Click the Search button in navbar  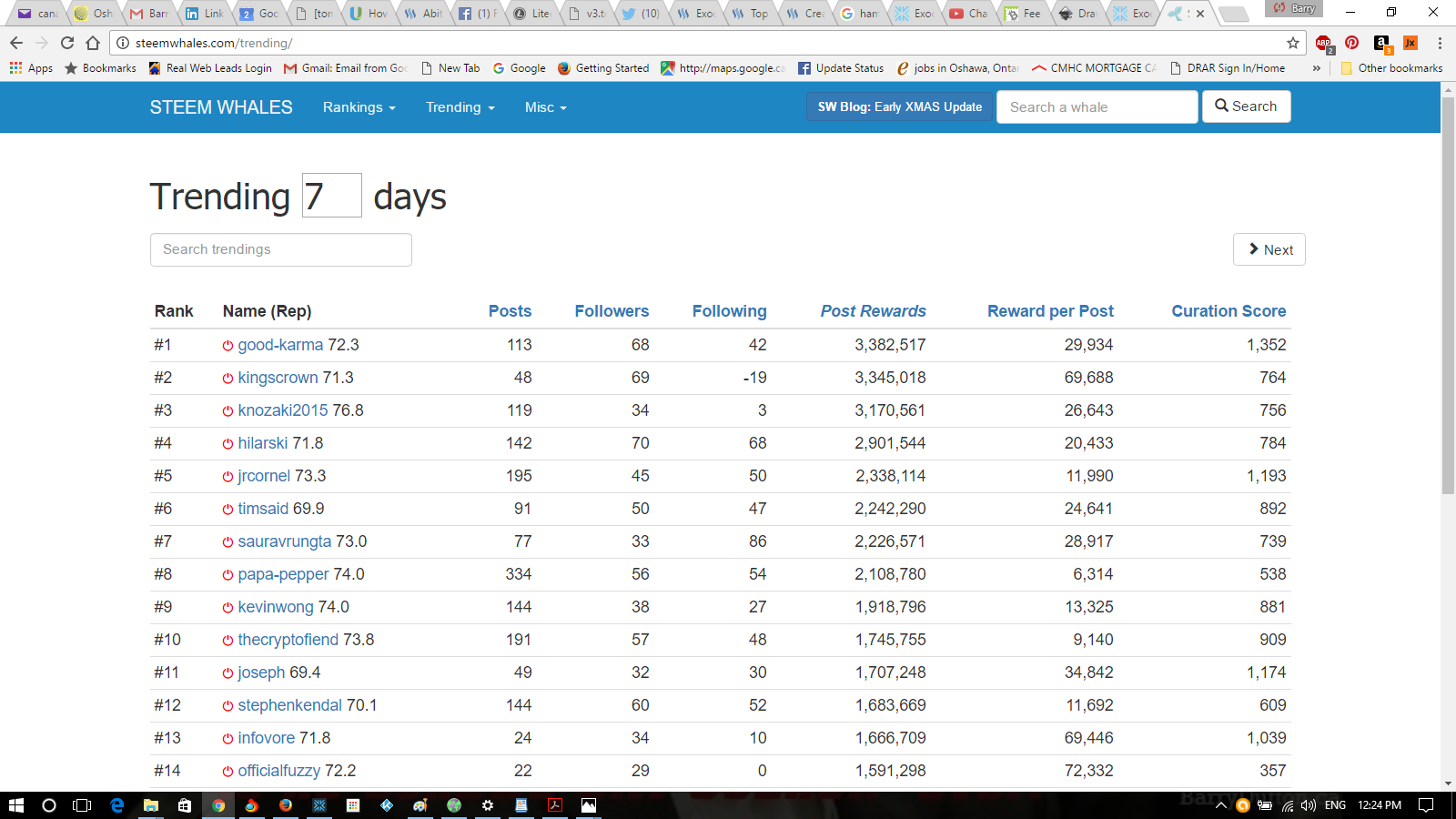click(x=1246, y=106)
